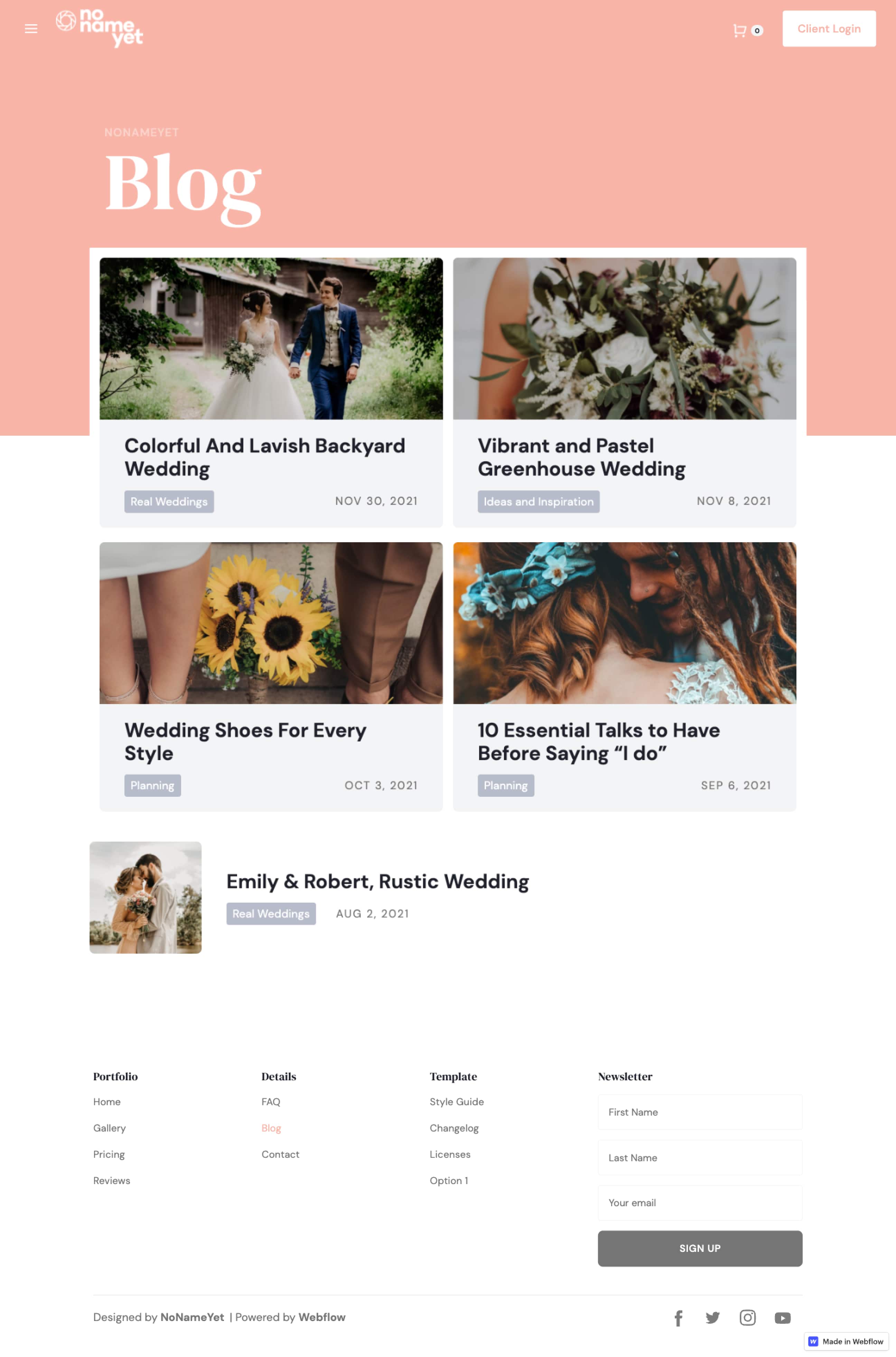This screenshot has height=1357, width=896.
Task: Open the YouTube icon in footer
Action: pos(782,1318)
